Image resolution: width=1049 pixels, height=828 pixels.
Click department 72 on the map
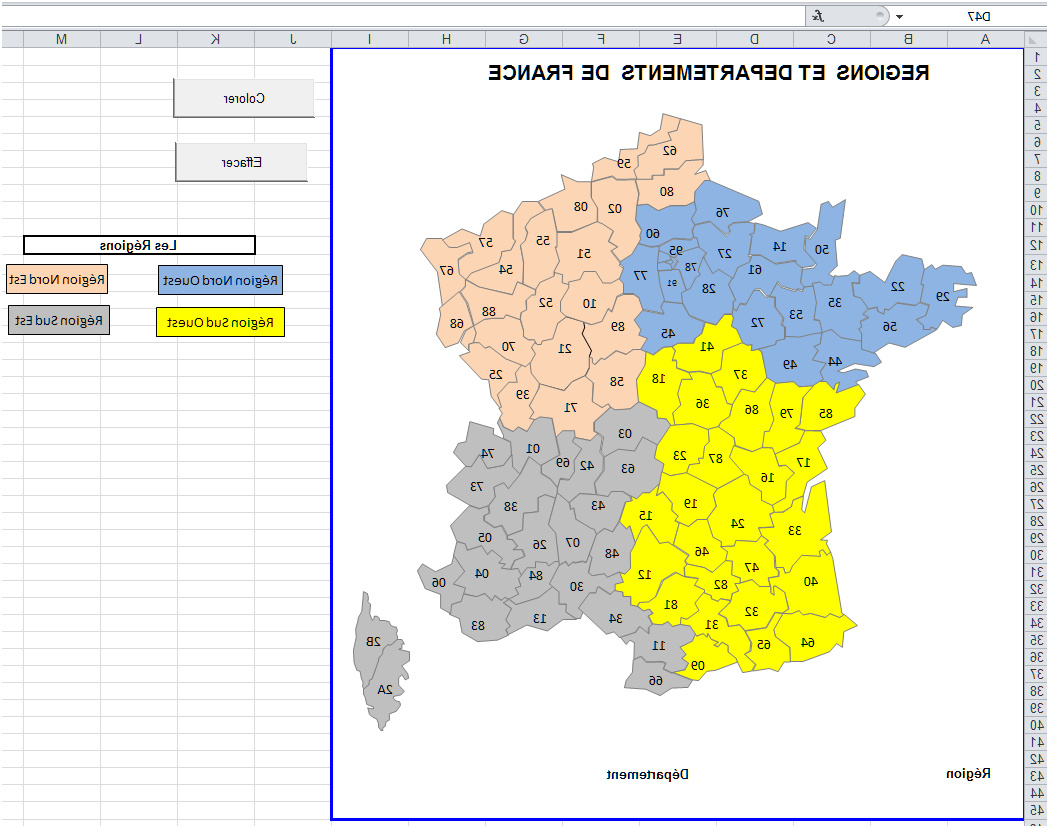[757, 322]
